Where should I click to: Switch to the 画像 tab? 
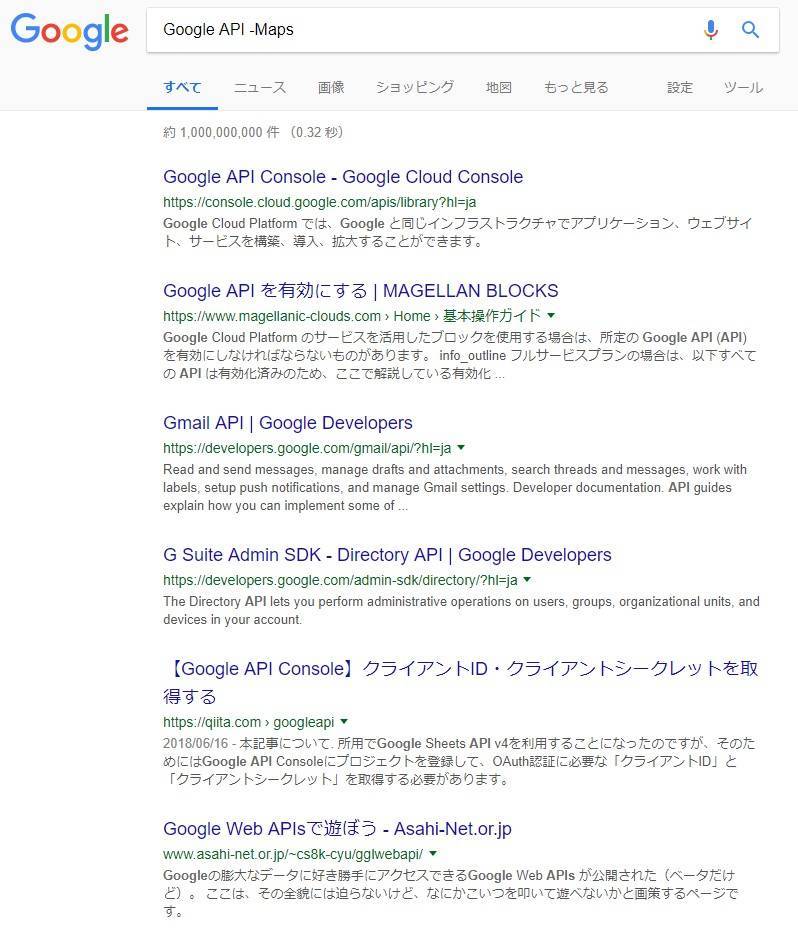point(331,88)
